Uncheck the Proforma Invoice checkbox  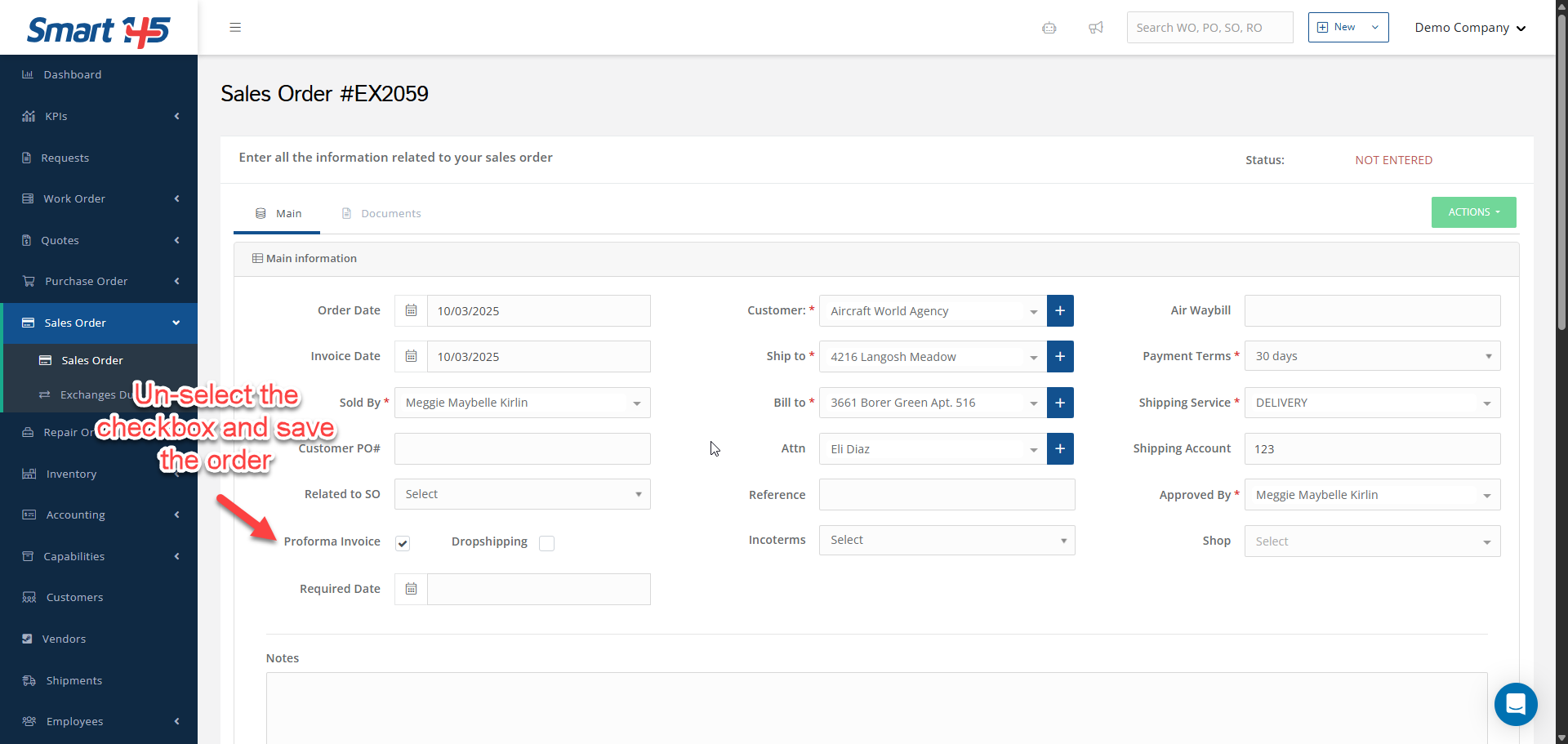tap(403, 544)
